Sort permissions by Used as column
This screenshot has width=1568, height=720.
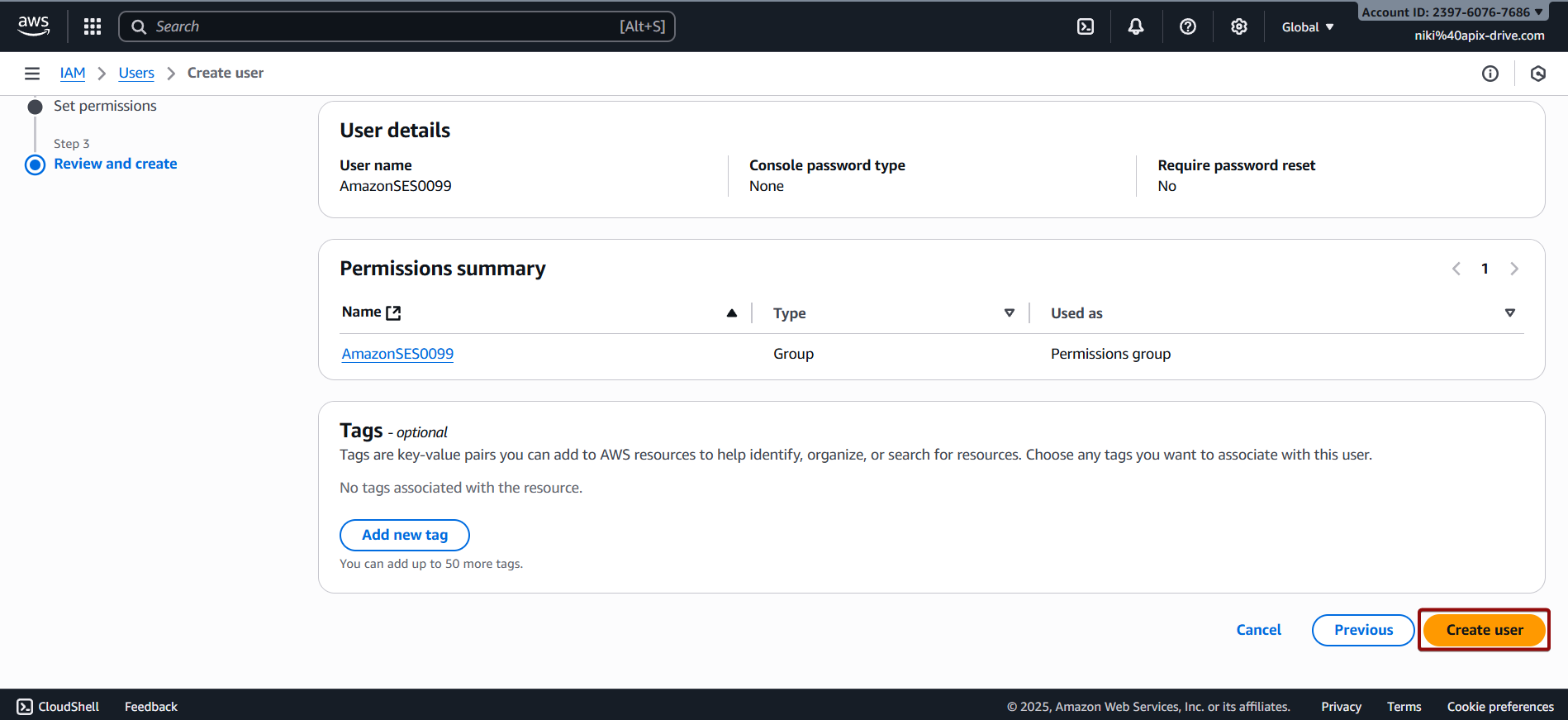(1509, 312)
